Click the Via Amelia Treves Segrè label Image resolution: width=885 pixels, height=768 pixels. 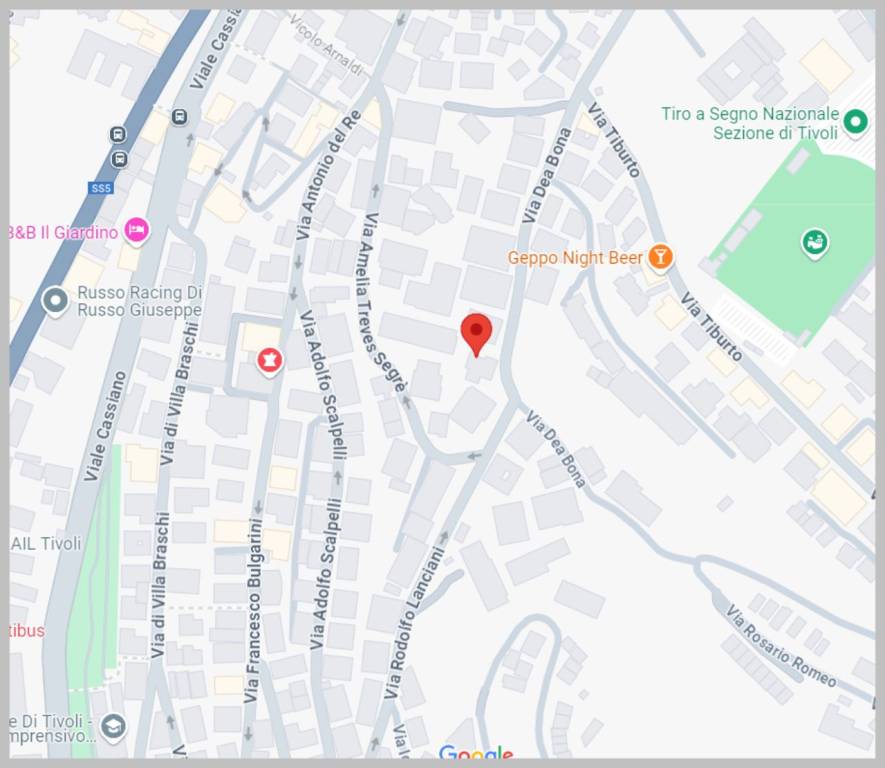click(382, 304)
